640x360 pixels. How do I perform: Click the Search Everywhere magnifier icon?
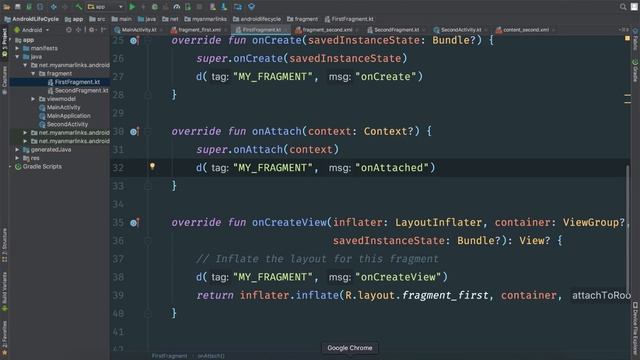point(623,7)
